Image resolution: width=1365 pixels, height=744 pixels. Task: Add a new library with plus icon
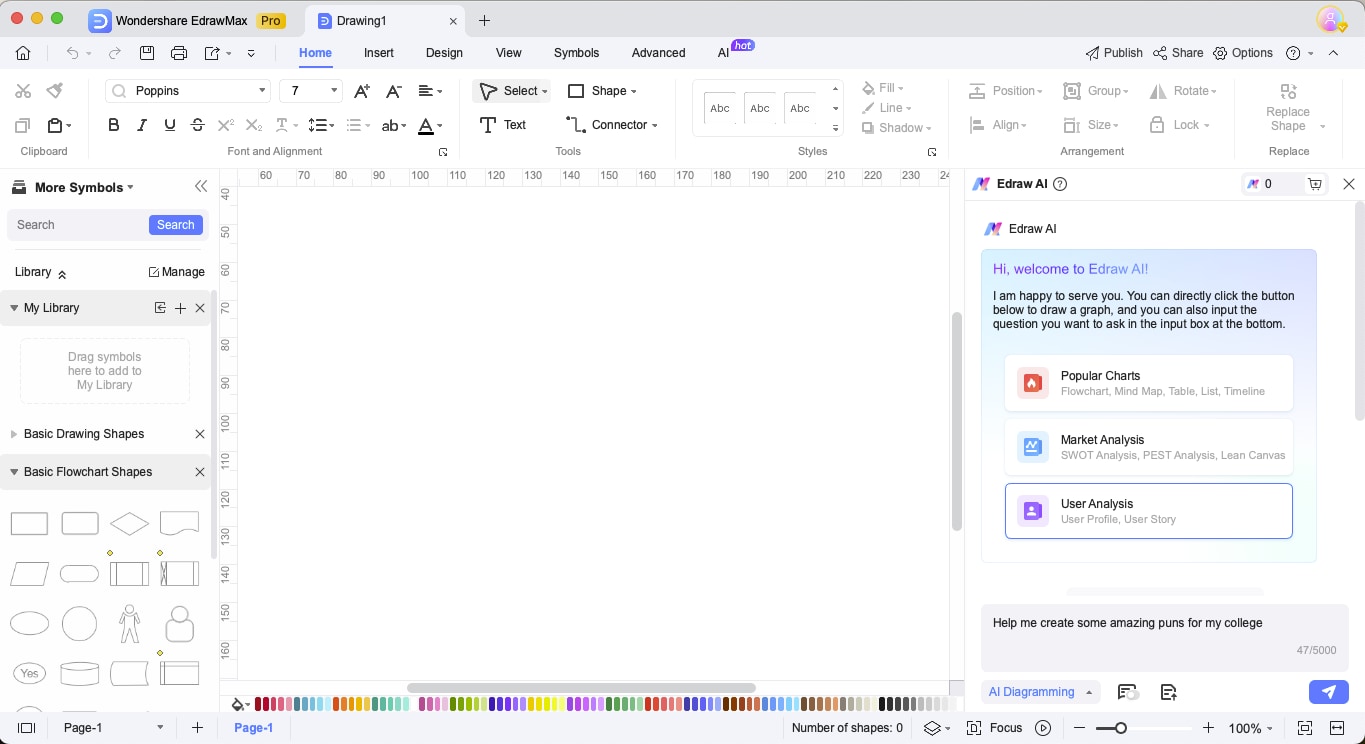pos(180,308)
